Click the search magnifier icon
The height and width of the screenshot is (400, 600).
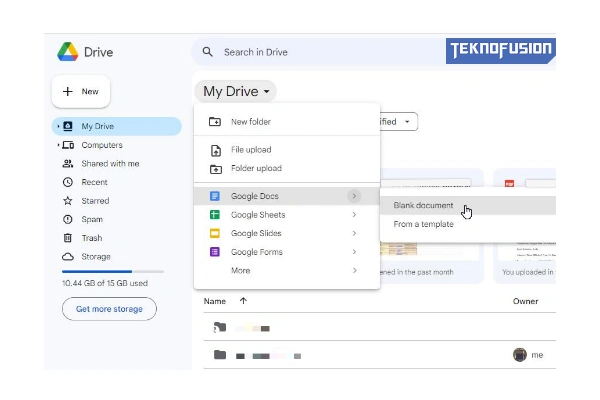coord(208,52)
